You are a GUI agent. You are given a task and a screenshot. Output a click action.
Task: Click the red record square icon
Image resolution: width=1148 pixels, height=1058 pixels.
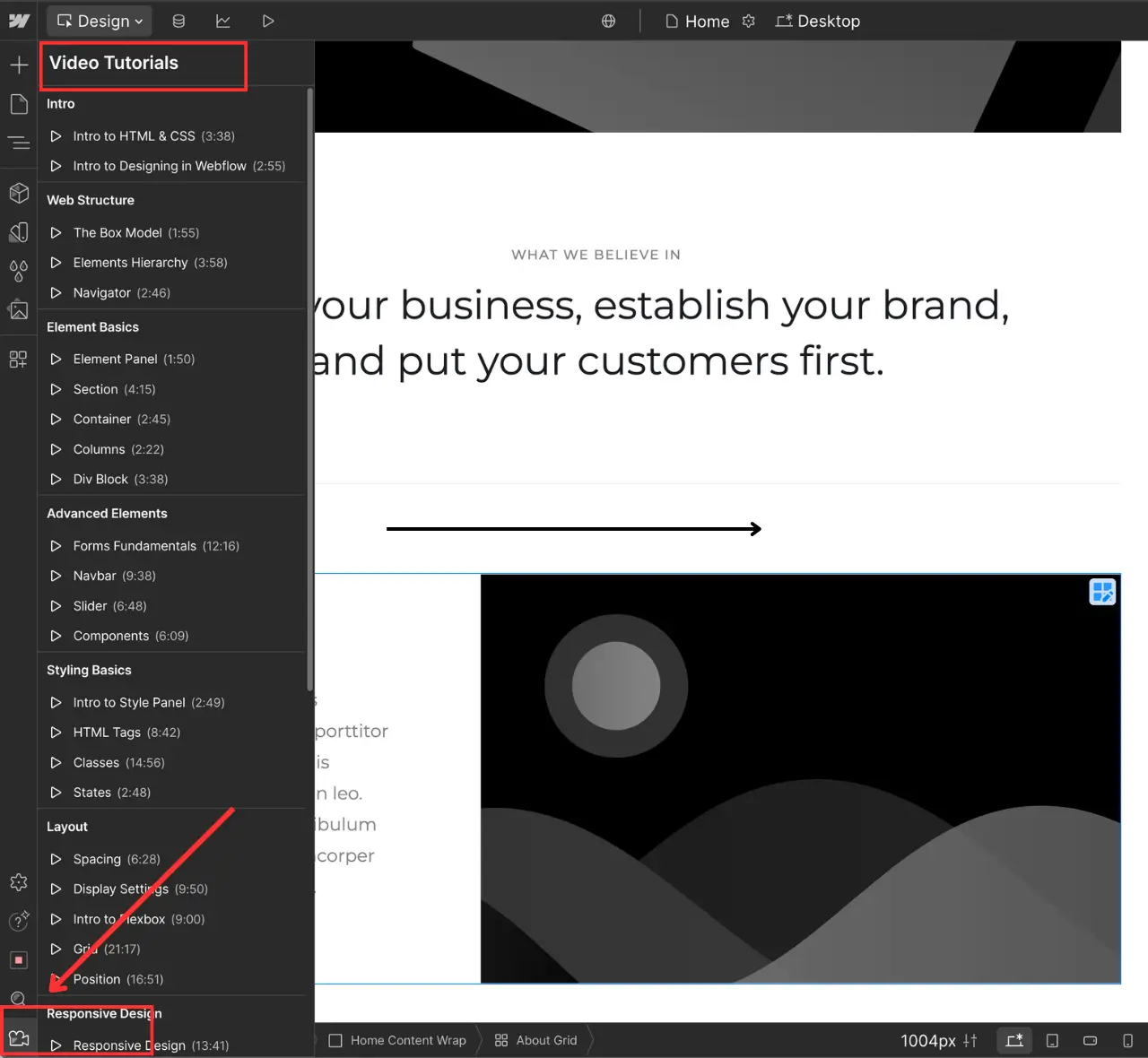pyautogui.click(x=19, y=960)
